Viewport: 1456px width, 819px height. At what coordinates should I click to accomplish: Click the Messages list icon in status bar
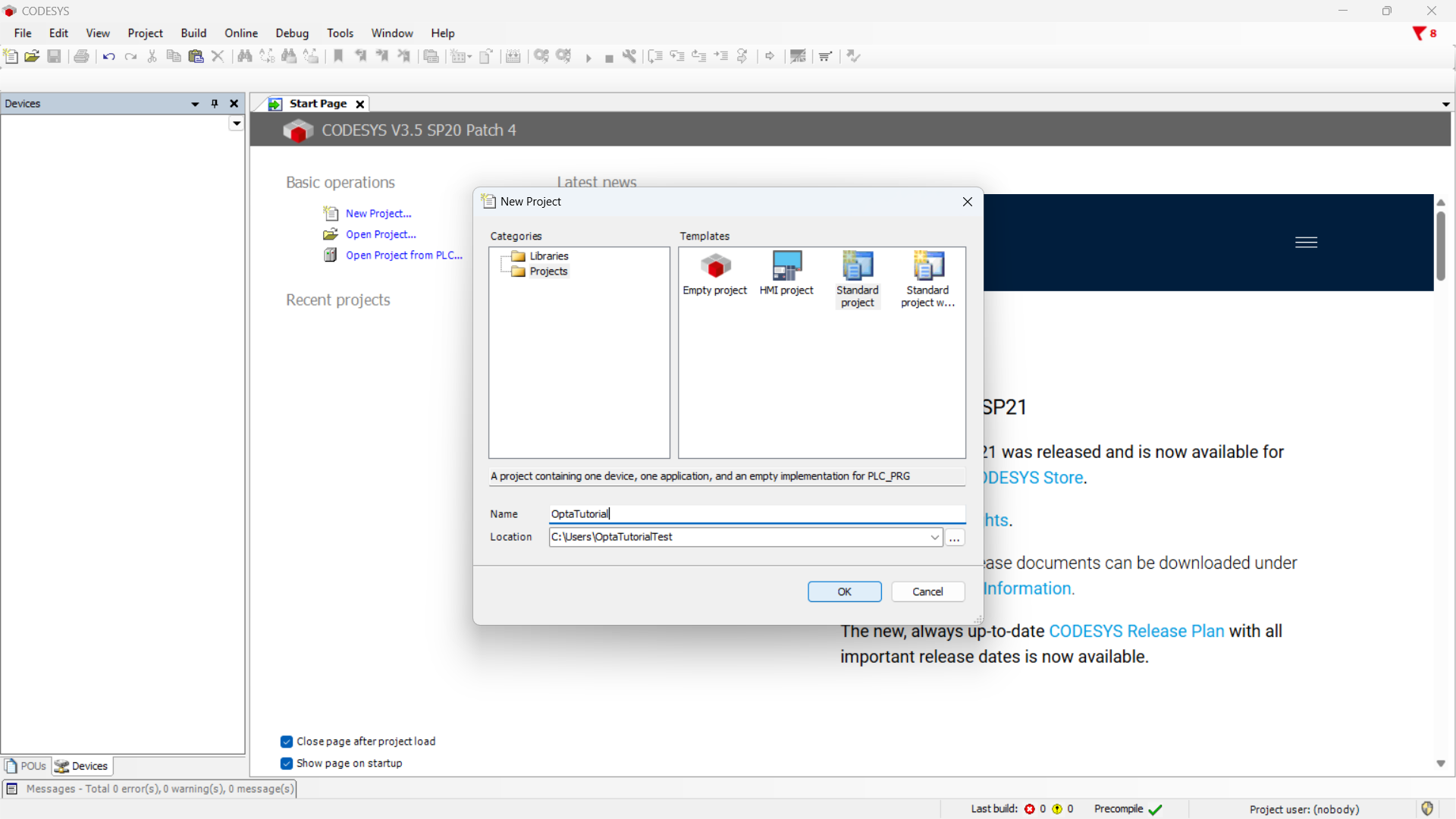click(12, 789)
